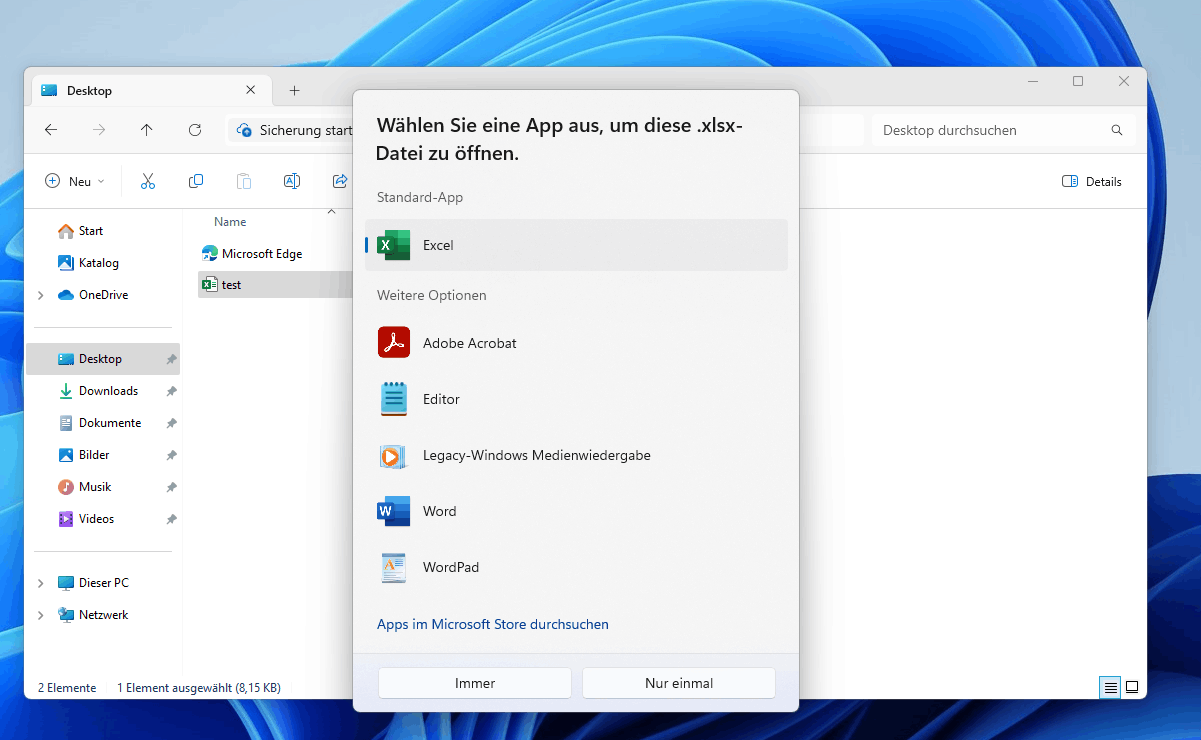The height and width of the screenshot is (740, 1201).
Task: Unpin Desktop via its pin icon
Action: click(171, 359)
